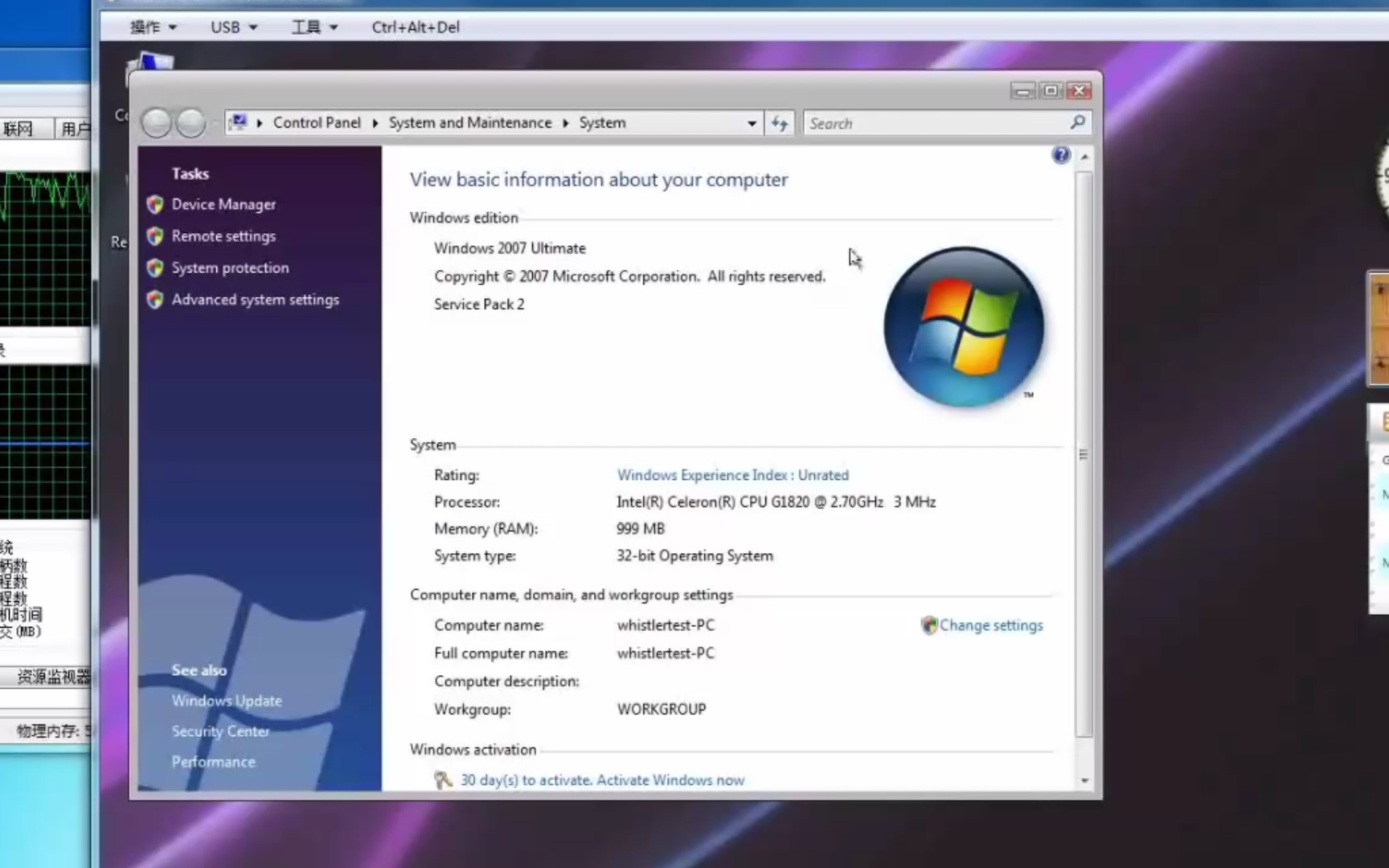Expand arrow after Control Panel breadcrumb
The height and width of the screenshot is (868, 1389).
[375, 123]
